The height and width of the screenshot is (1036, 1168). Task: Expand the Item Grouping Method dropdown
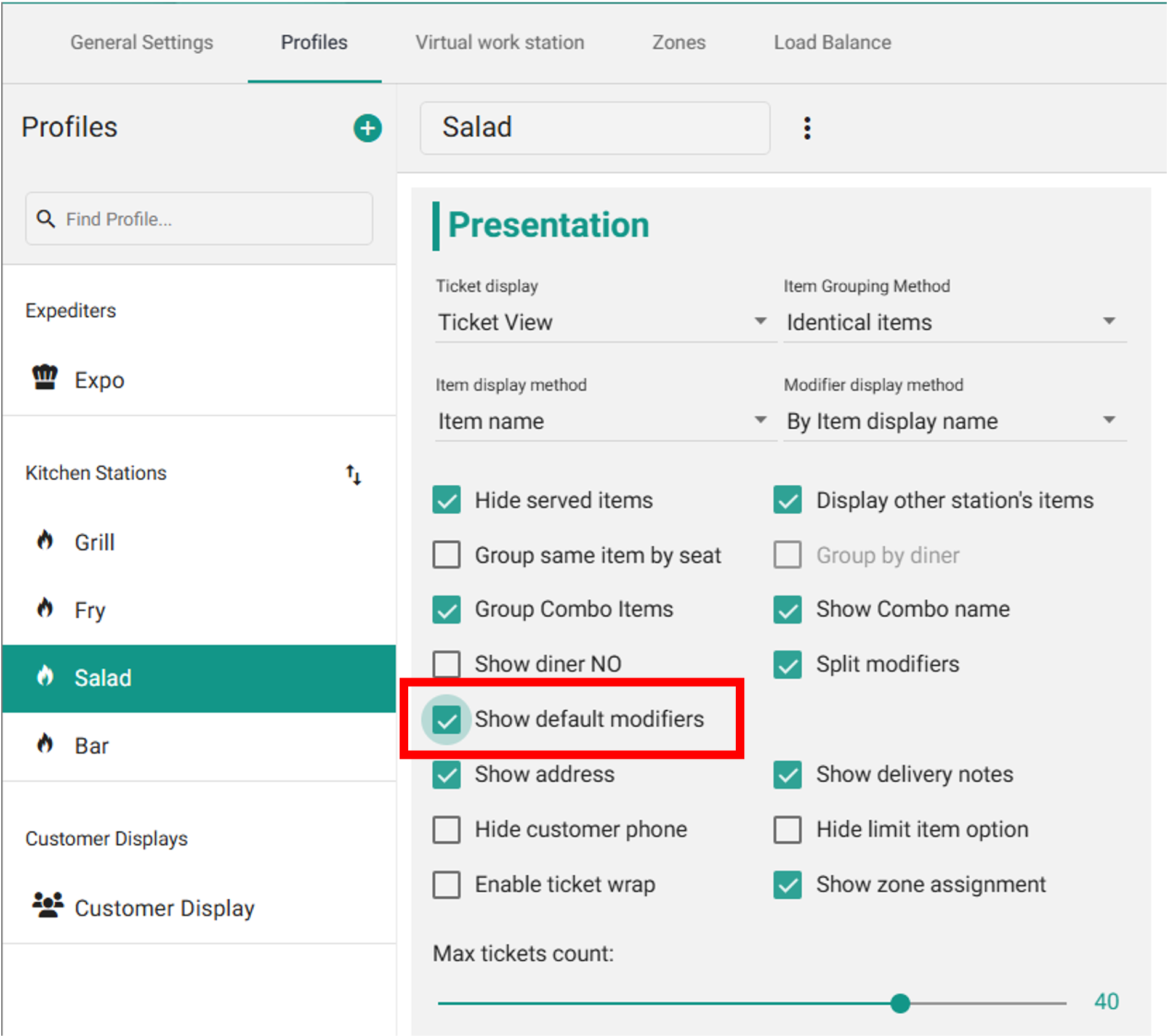point(953,322)
